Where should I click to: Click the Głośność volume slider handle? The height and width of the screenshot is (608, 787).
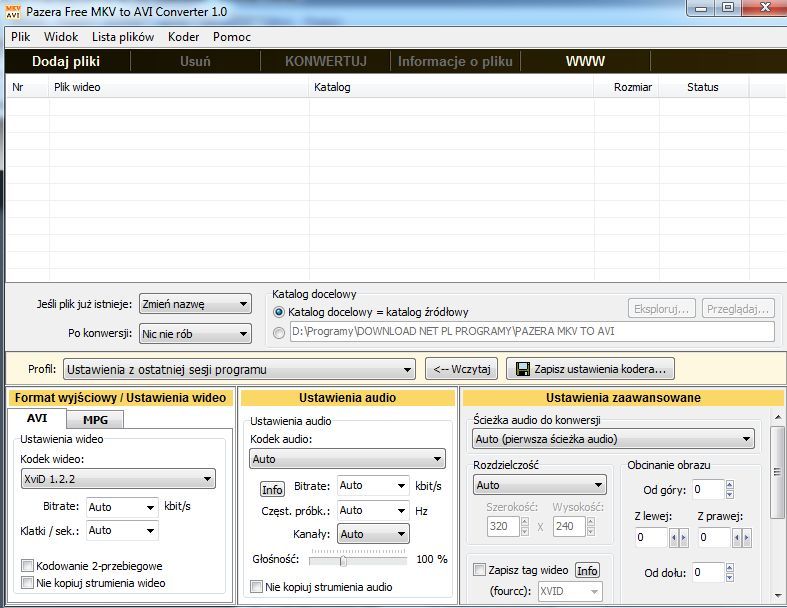(x=343, y=560)
